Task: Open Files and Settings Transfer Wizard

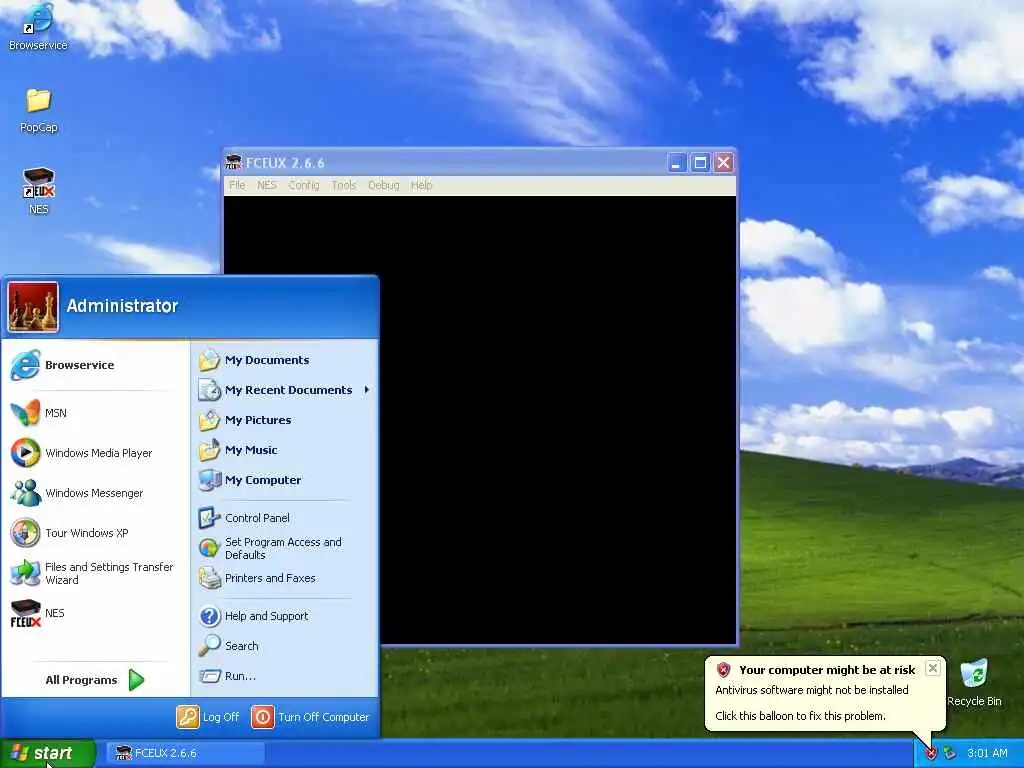Action: click(95, 573)
